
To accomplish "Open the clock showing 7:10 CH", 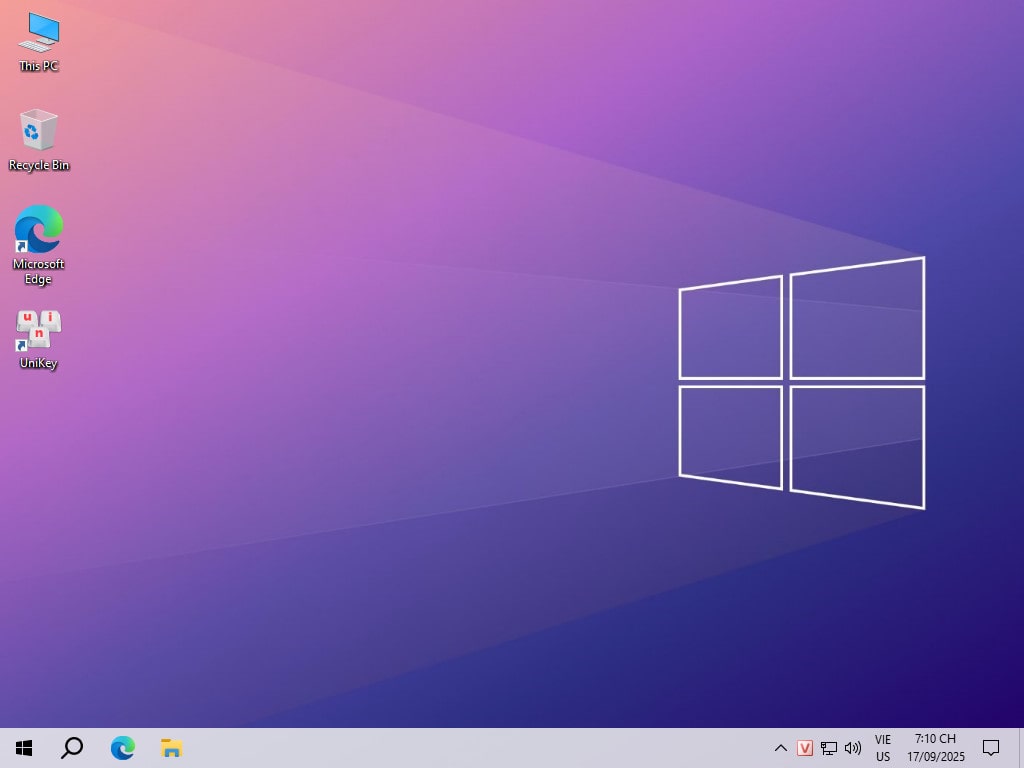I will (x=935, y=748).
